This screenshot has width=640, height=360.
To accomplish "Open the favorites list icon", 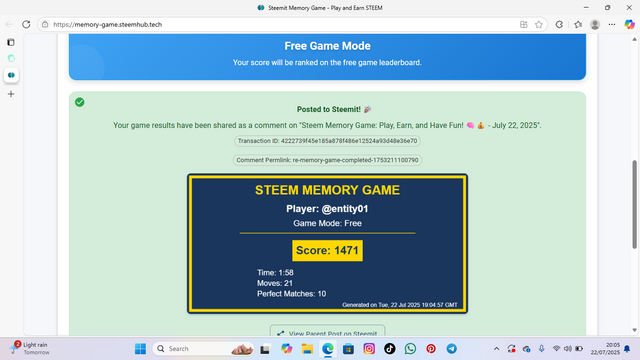I will pyautogui.click(x=578, y=24).
